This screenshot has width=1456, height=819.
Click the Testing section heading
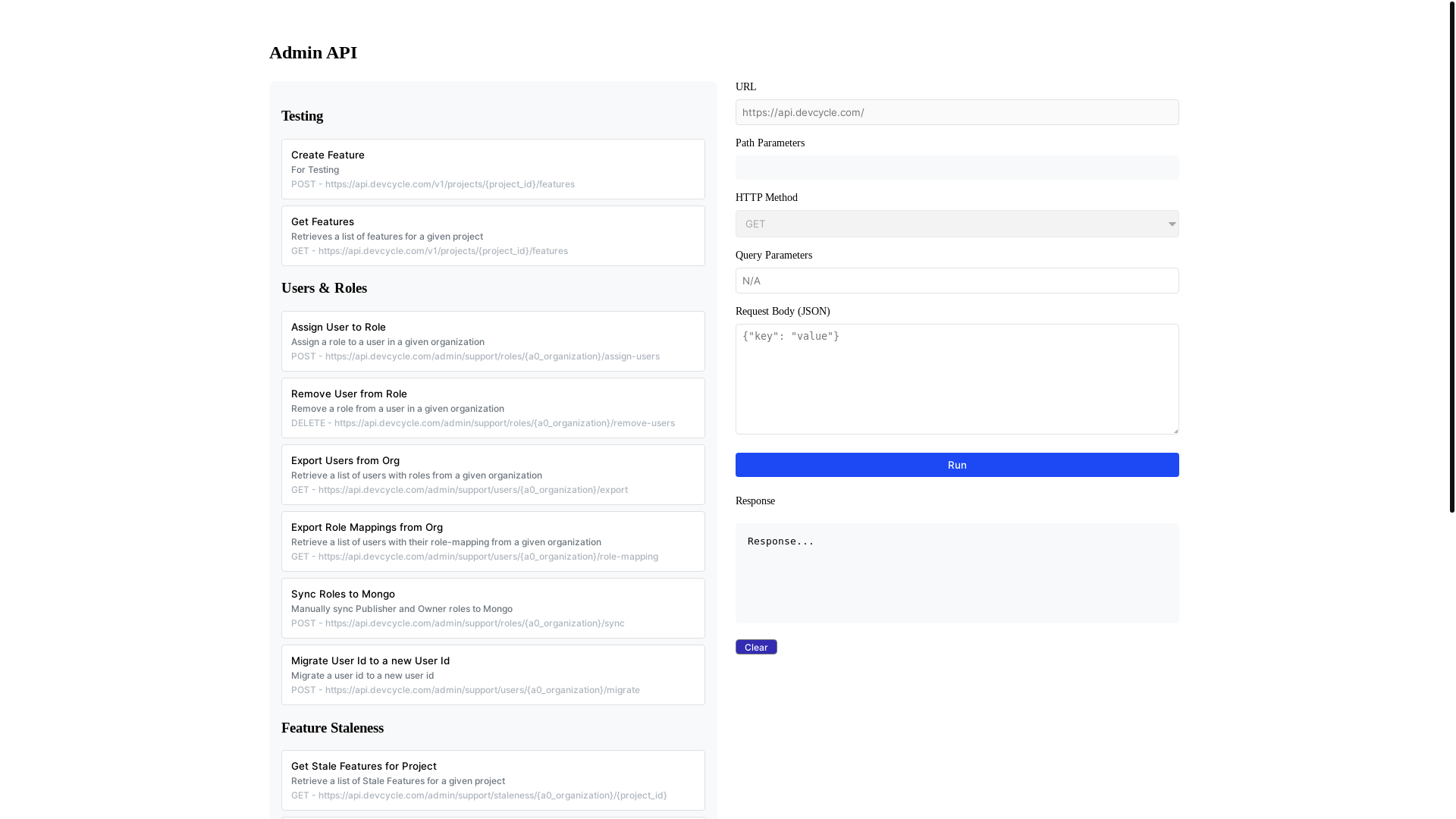302,116
